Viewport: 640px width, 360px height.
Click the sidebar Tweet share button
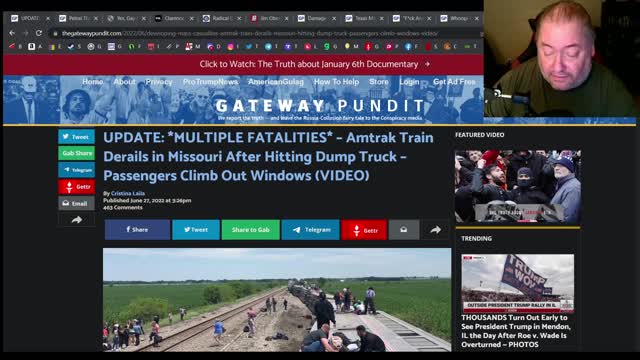[x=76, y=137]
